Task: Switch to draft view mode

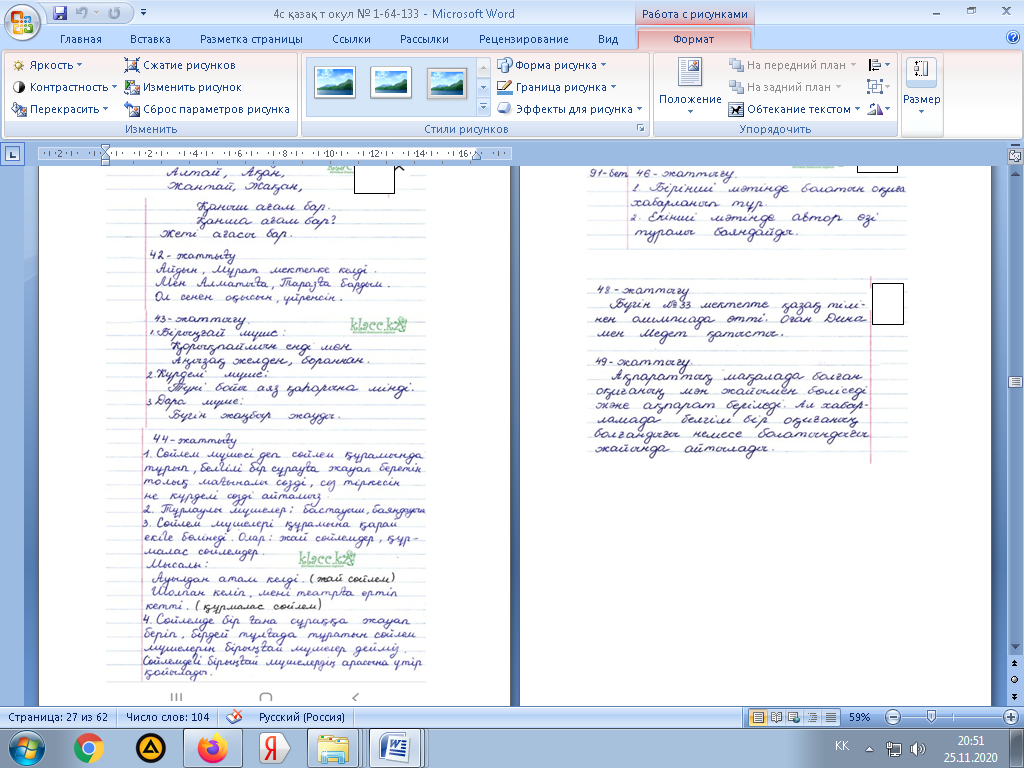Action: [x=828, y=717]
